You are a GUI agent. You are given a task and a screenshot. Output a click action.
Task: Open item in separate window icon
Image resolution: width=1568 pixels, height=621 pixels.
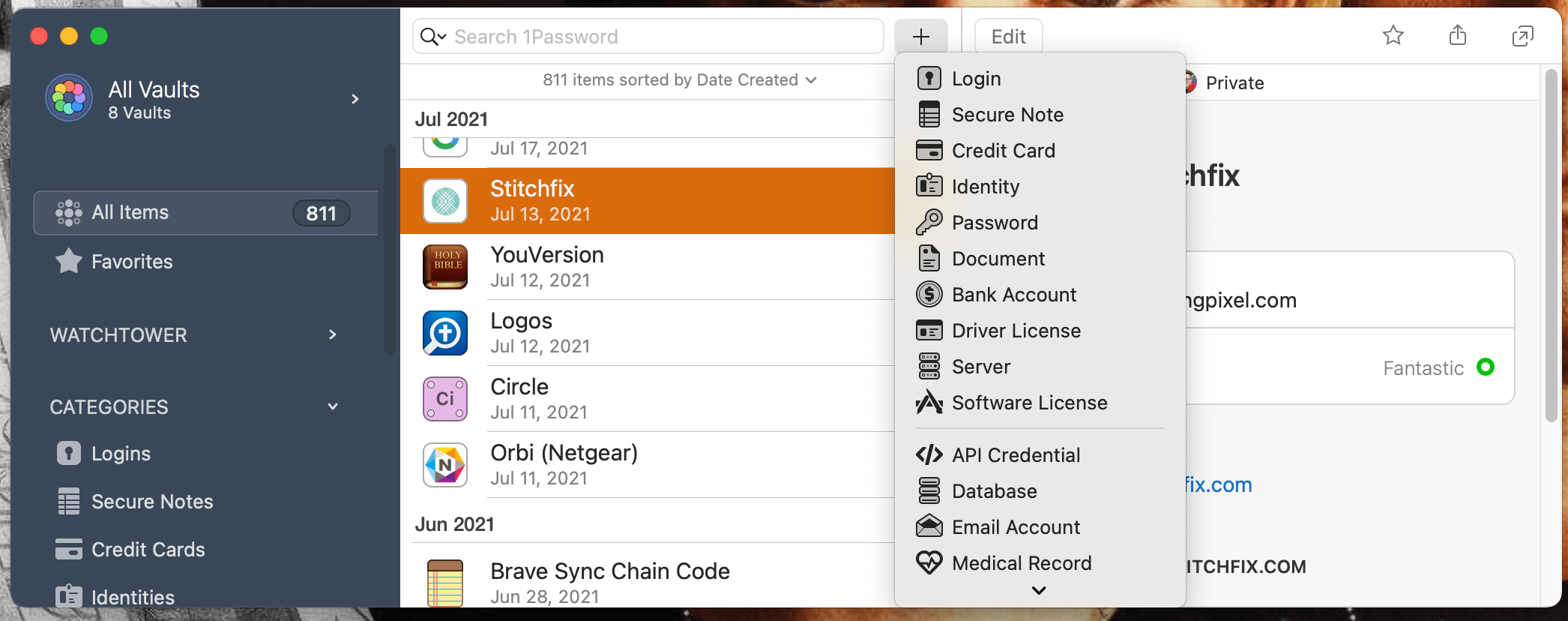coord(1522,35)
